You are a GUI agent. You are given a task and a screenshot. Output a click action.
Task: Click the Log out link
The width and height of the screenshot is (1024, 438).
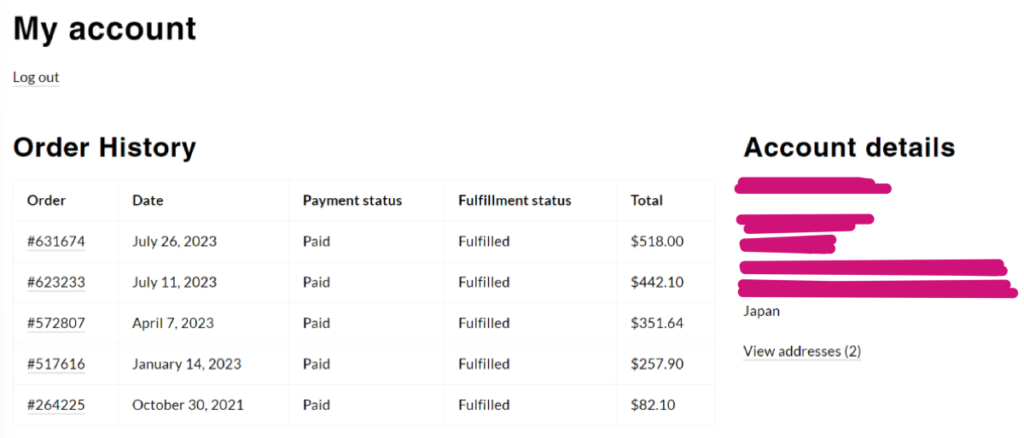[x=36, y=77]
